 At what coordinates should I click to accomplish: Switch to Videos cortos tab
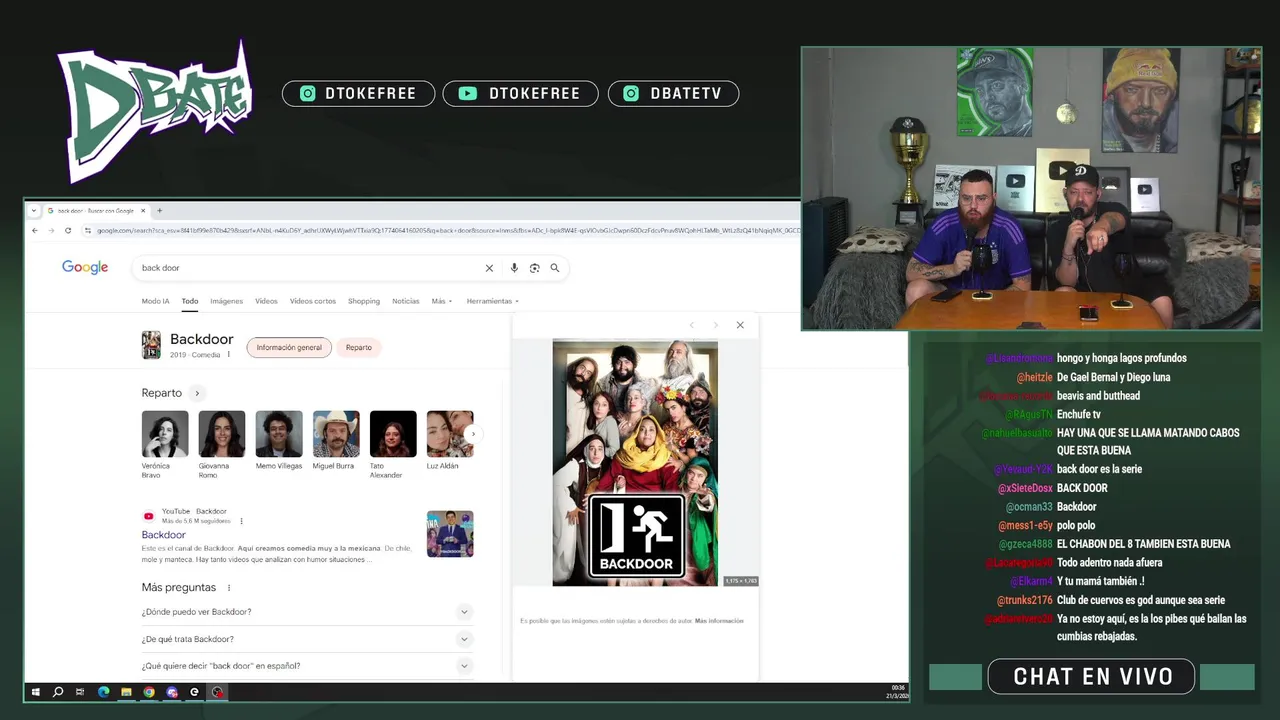313,301
